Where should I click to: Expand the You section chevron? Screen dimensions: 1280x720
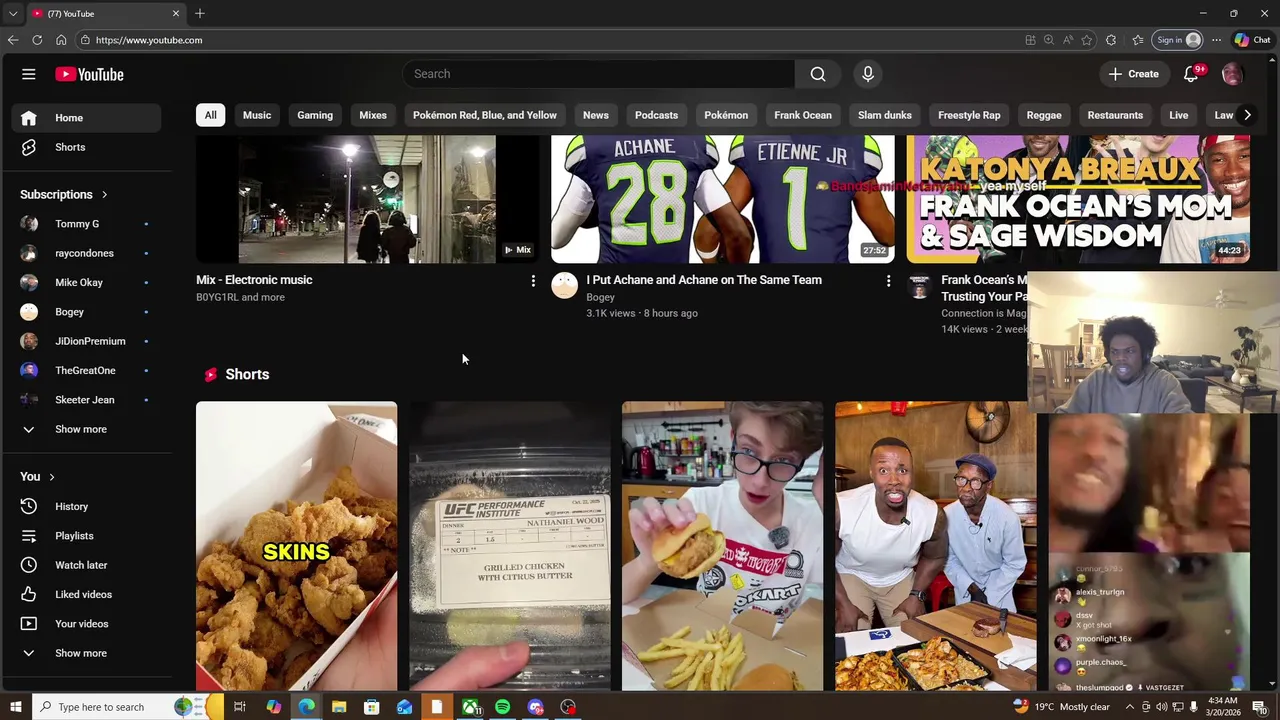point(52,477)
